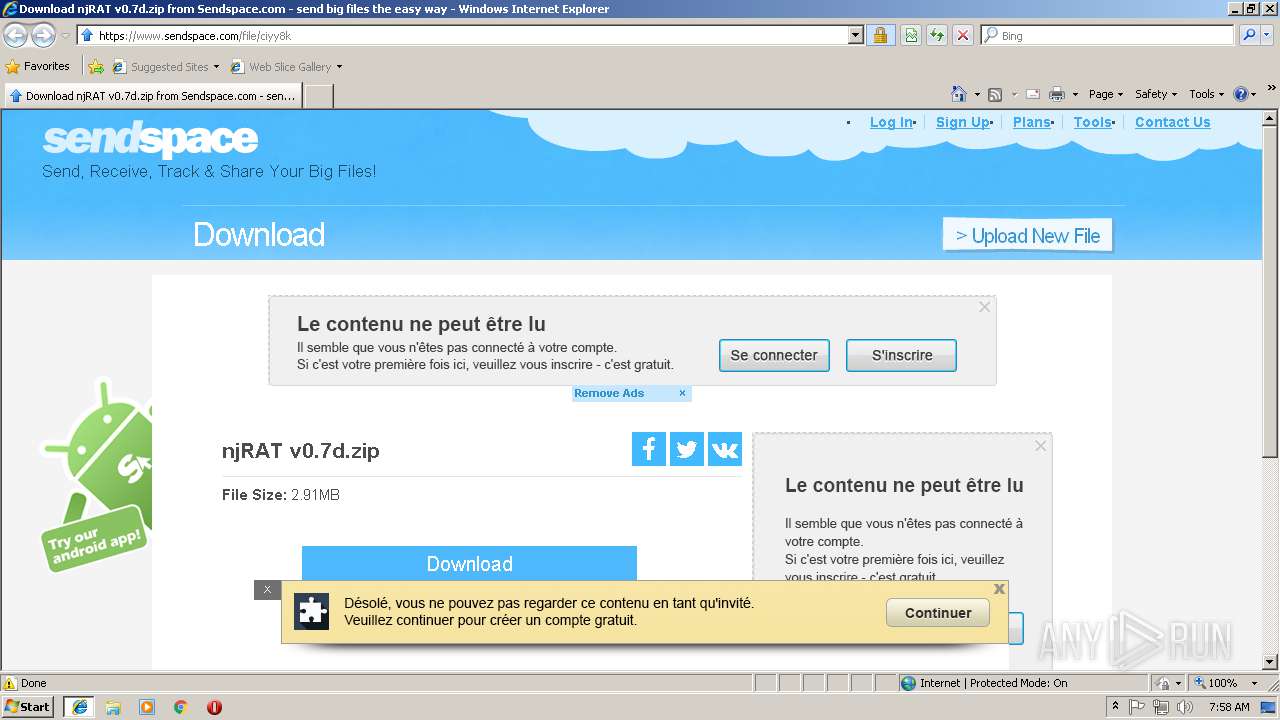Click the Refresh page icon
This screenshot has width=1280, height=720.
click(937, 35)
